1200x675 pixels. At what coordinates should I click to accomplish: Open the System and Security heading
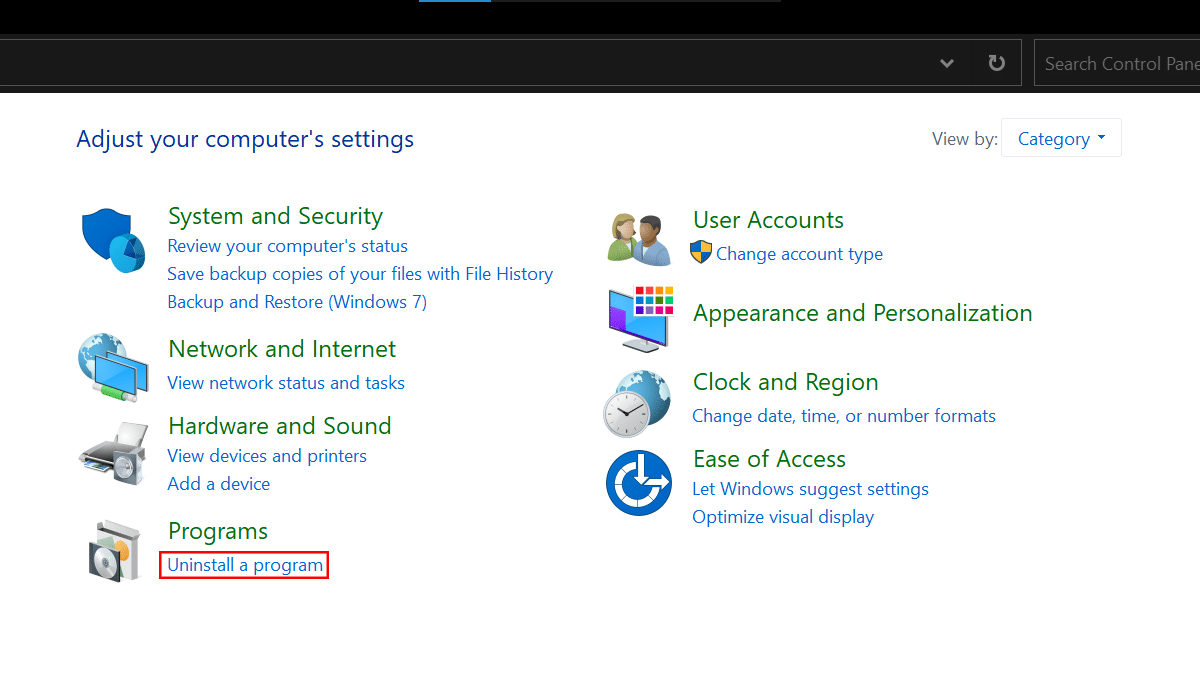[275, 216]
